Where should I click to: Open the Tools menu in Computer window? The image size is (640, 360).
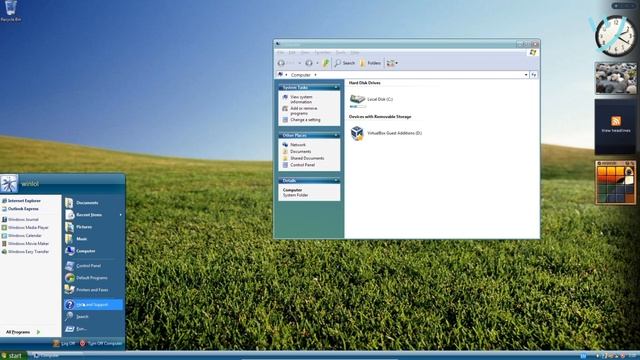[340, 53]
